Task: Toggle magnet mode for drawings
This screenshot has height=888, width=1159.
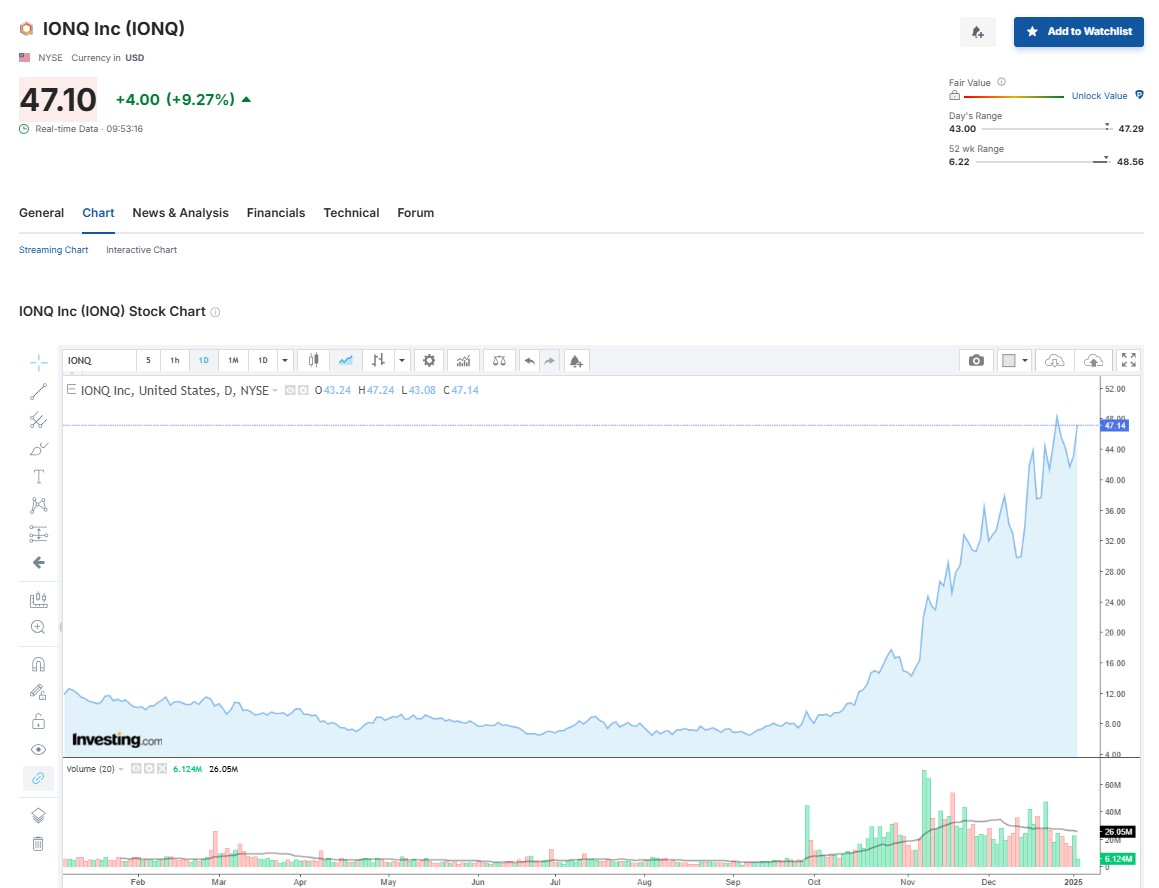Action: [x=38, y=664]
